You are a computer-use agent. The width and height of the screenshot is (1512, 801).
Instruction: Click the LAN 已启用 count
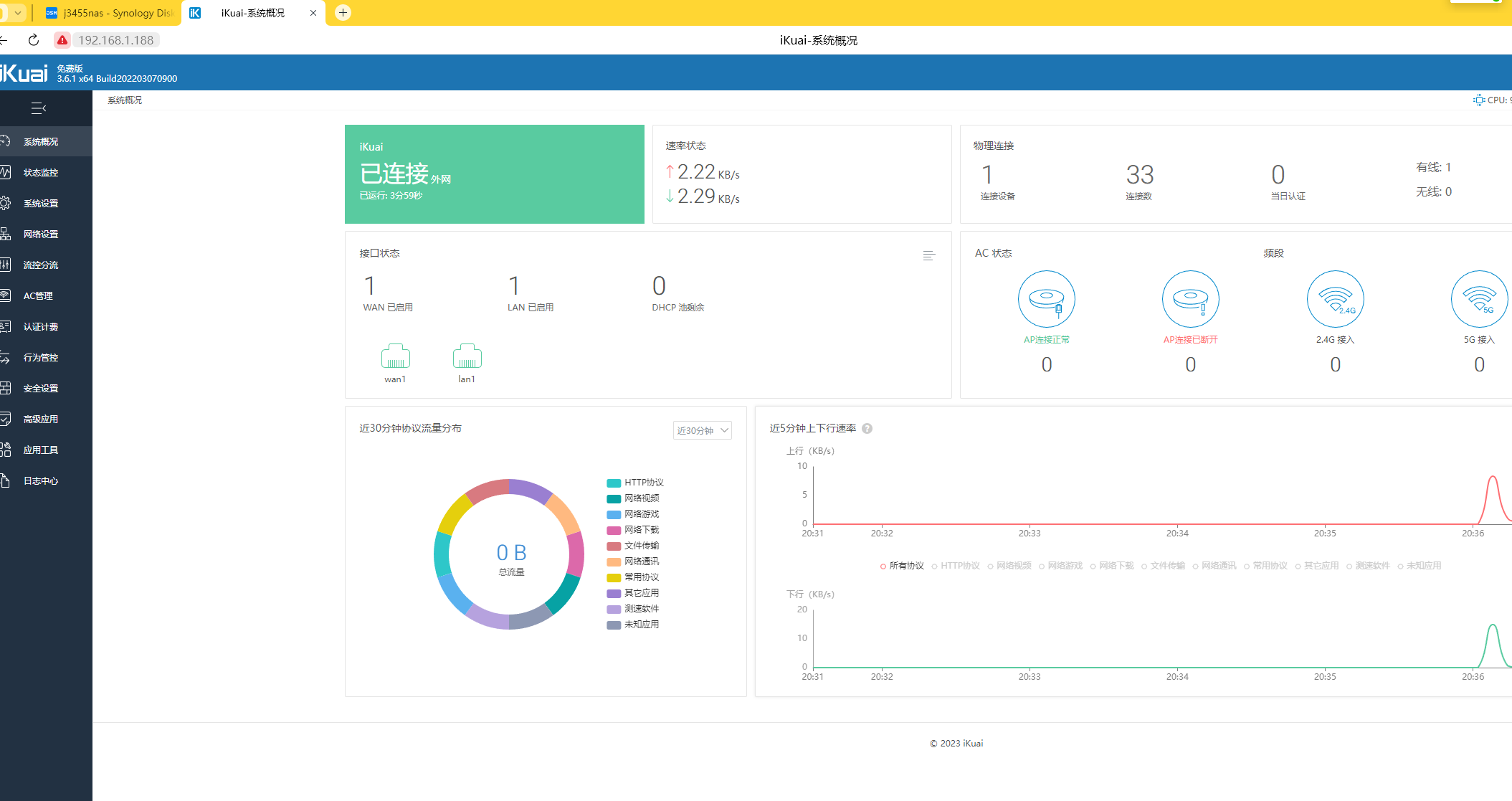(514, 286)
